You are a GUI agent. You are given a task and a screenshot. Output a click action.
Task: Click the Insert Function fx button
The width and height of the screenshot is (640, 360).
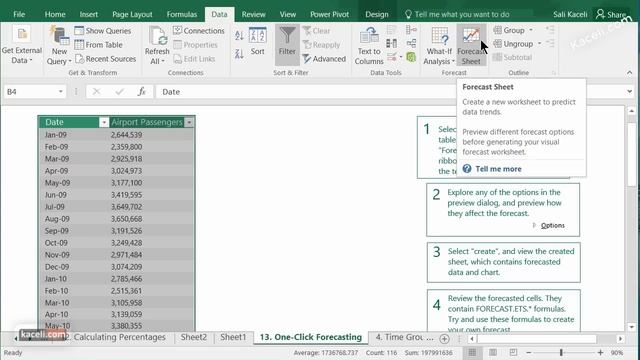pyautogui.click(x=142, y=92)
